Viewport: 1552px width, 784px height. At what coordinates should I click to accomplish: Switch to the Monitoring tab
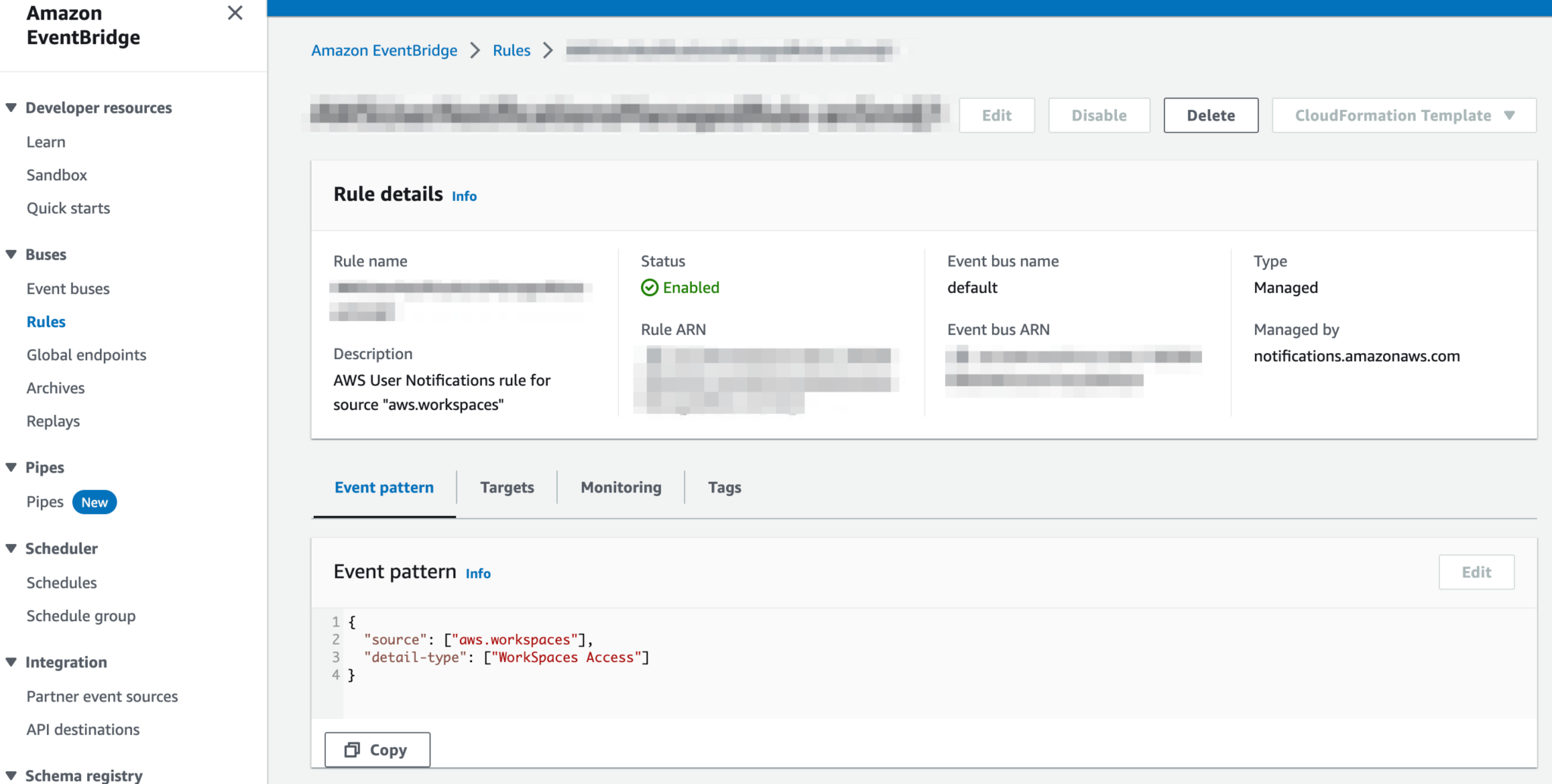pos(621,487)
